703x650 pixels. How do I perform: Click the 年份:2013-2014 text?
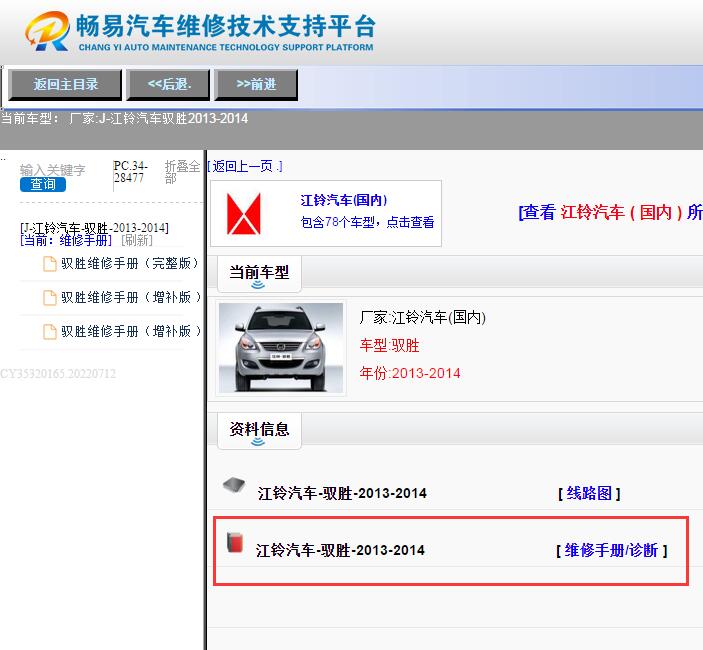(410, 373)
